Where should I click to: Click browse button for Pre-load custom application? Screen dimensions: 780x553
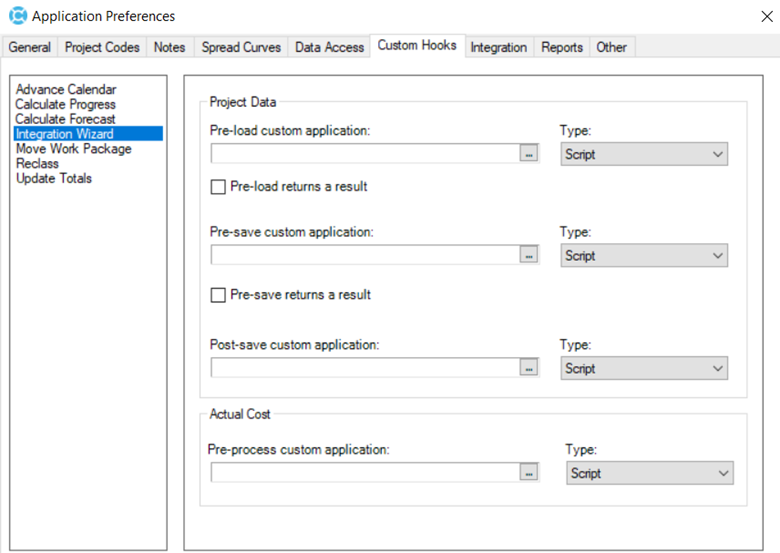[529, 154]
